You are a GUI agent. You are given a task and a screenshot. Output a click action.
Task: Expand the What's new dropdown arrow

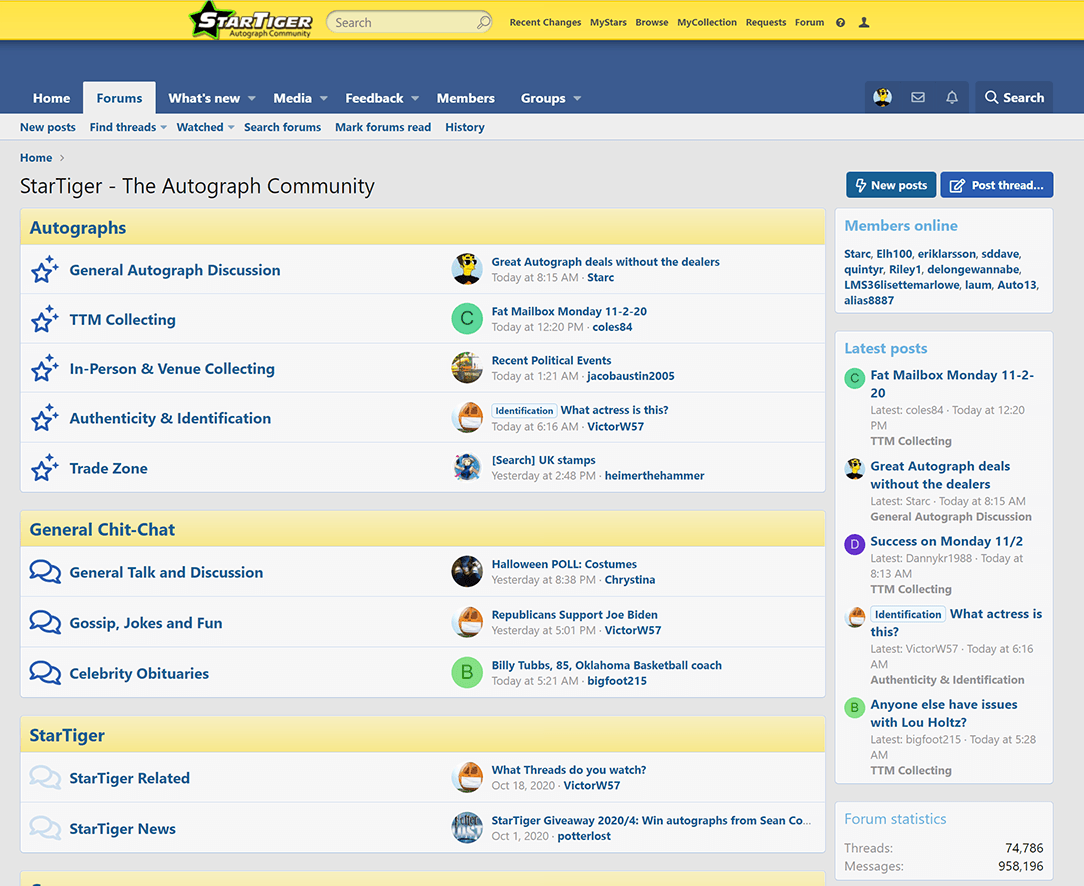click(x=252, y=98)
